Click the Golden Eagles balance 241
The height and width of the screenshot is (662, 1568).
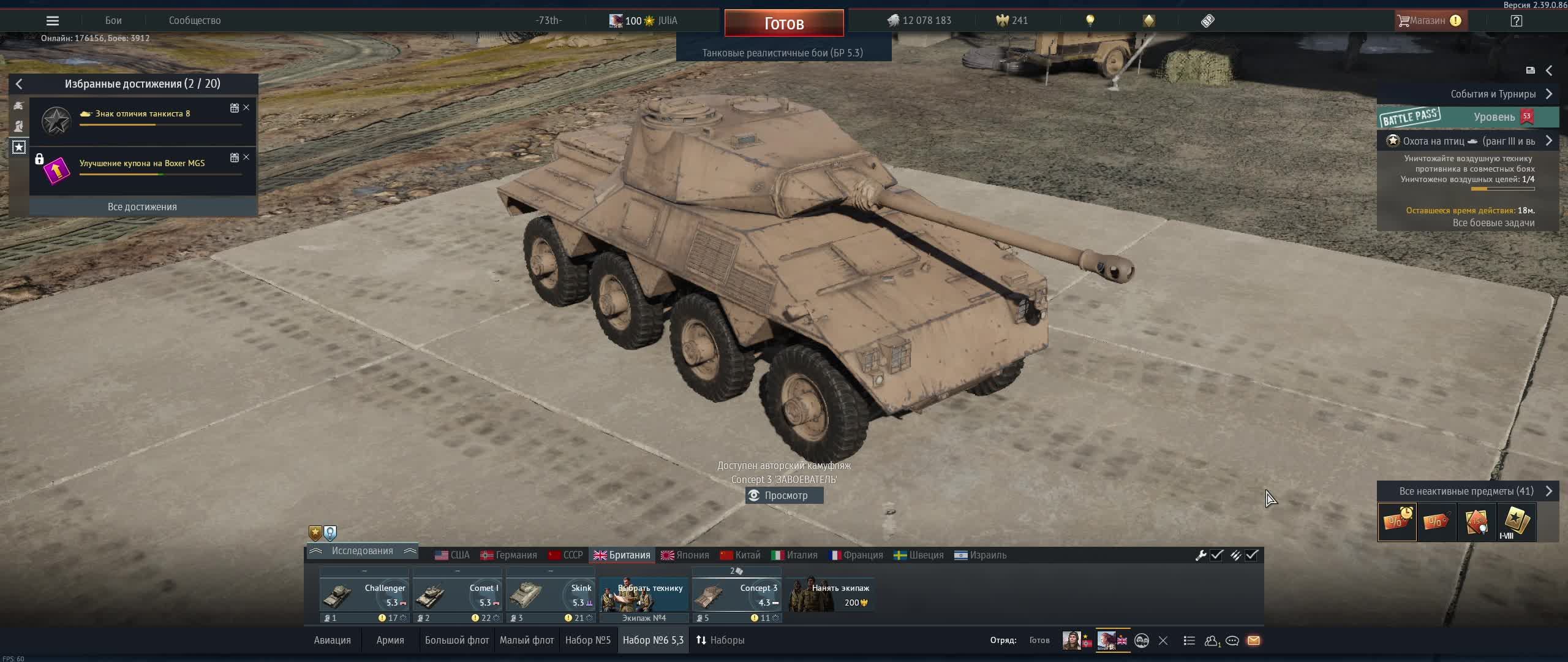tap(1012, 20)
